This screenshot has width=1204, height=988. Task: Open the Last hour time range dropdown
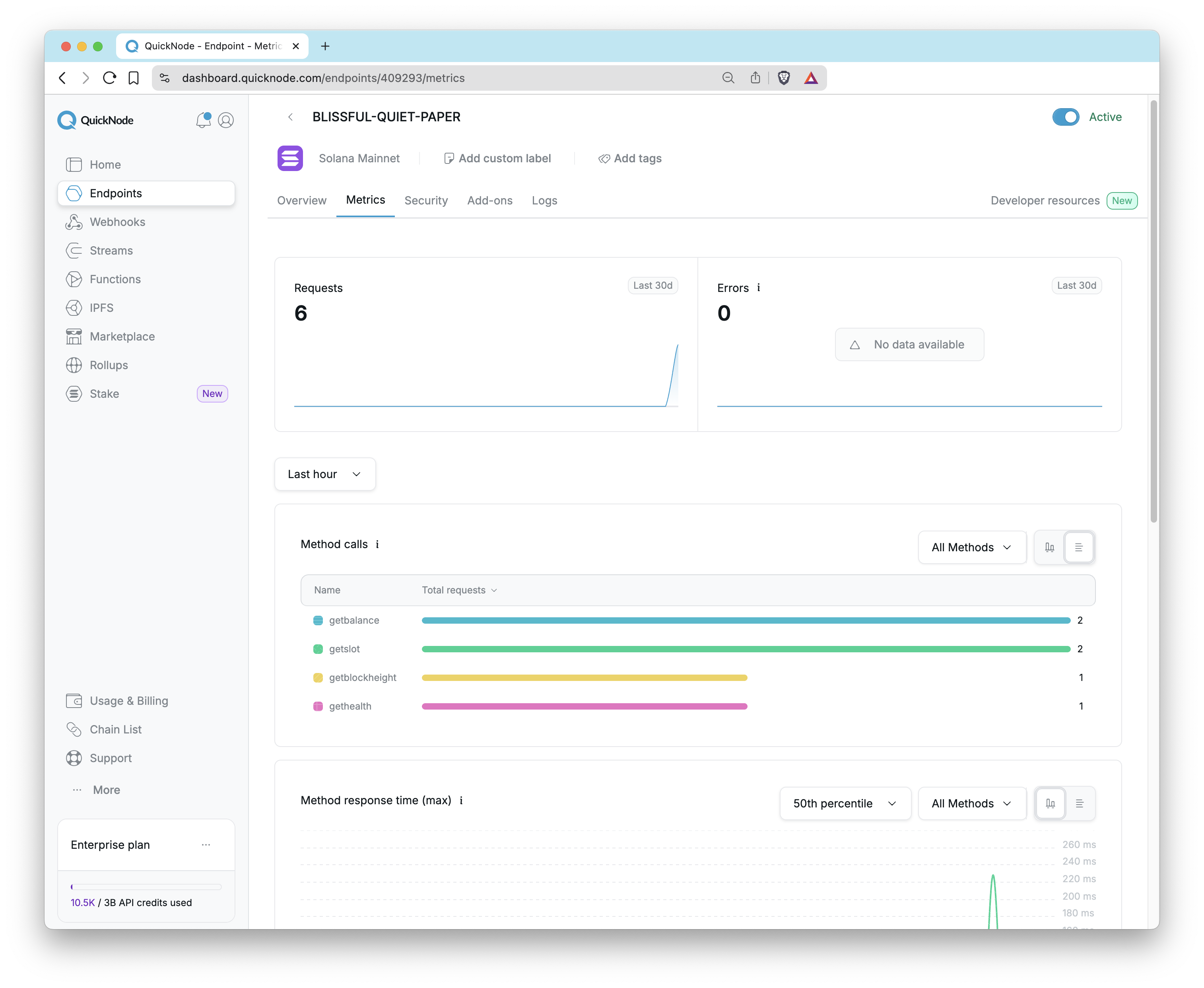click(325, 474)
